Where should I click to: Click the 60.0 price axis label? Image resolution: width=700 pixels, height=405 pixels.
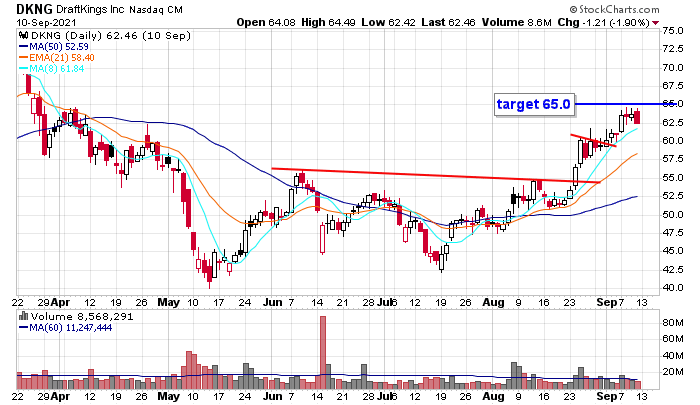673,141
